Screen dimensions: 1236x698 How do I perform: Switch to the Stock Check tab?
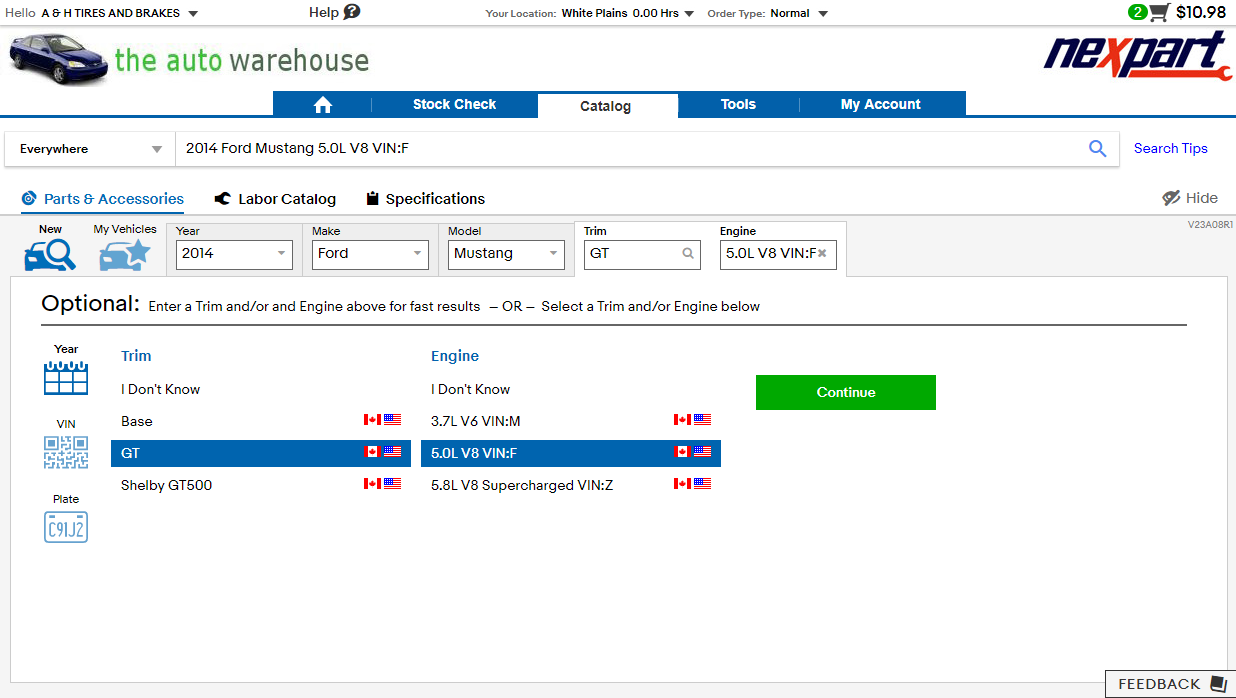coord(454,104)
